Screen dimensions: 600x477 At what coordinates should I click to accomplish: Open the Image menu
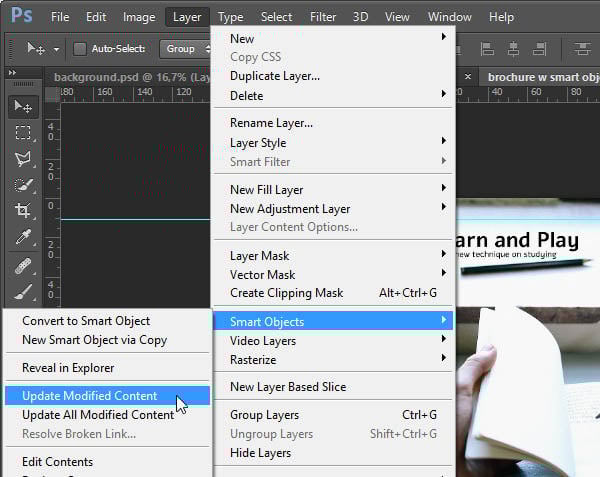point(139,17)
